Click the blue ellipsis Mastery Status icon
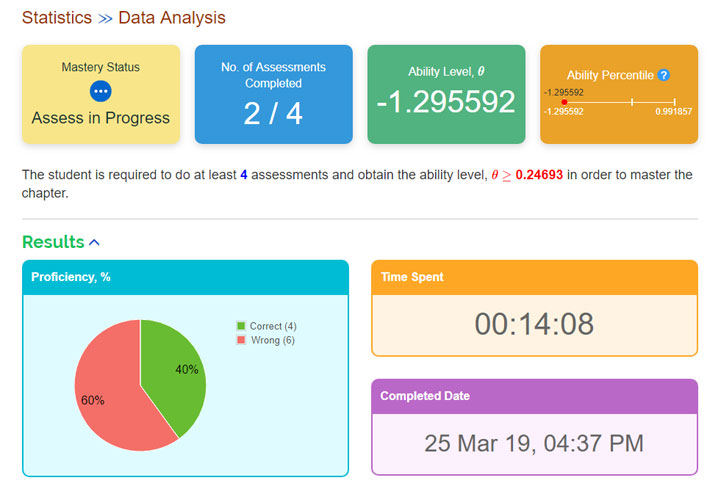This screenshot has width=720, height=500. (100, 91)
